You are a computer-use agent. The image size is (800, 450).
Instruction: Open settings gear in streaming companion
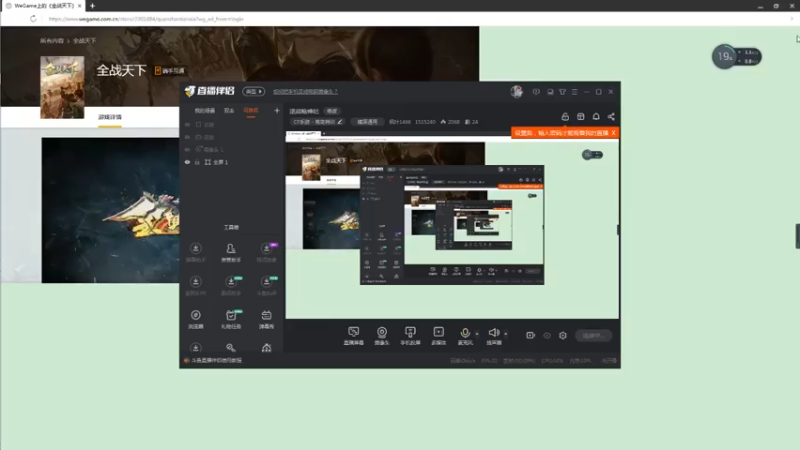pos(563,335)
